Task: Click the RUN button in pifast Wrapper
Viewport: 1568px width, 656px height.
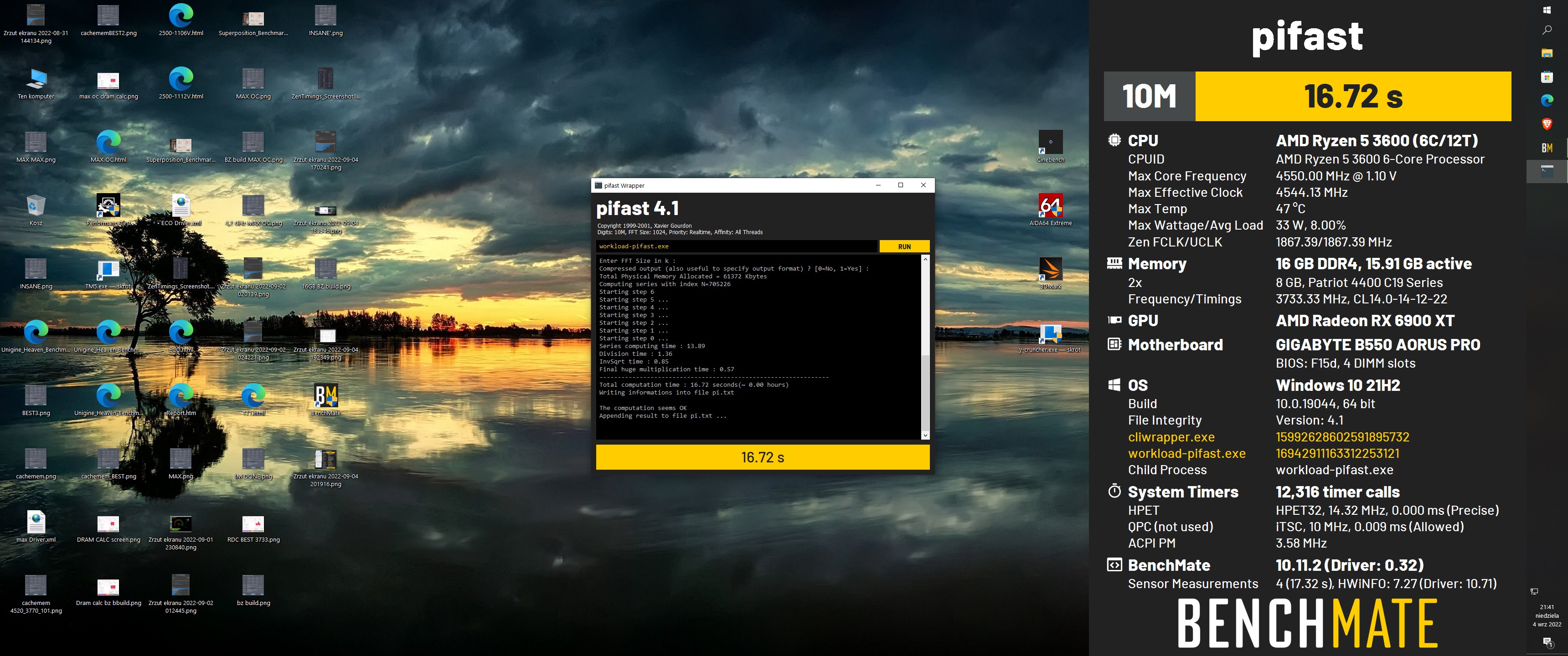Action: pos(904,246)
